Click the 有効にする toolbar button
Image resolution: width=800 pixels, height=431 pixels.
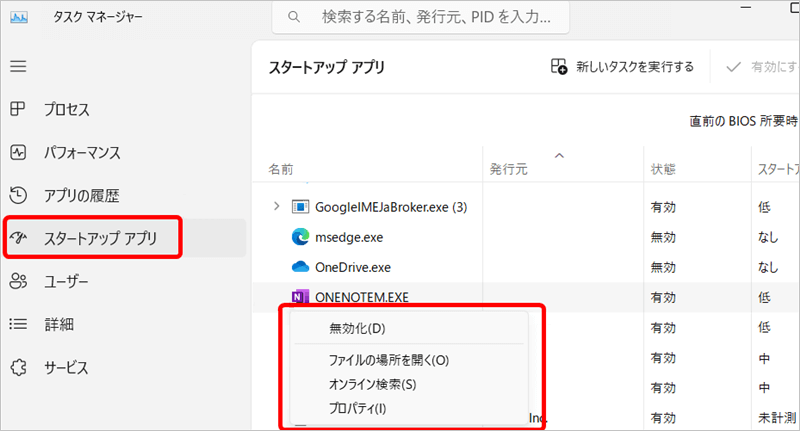point(762,67)
